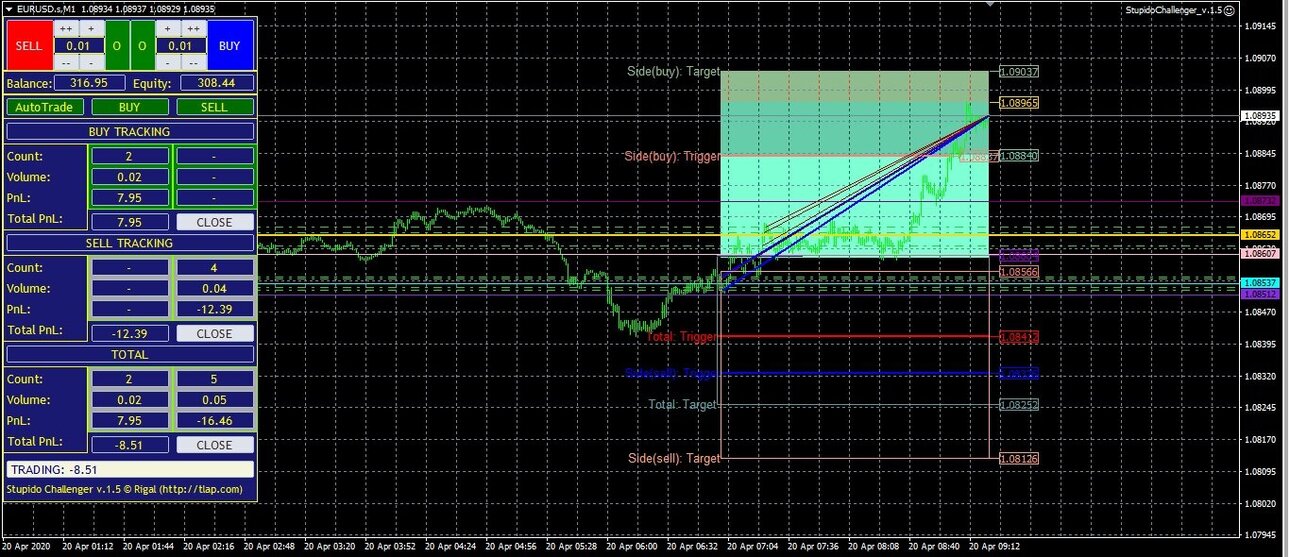Click the red SELL order button

pyautogui.click(x=30, y=45)
